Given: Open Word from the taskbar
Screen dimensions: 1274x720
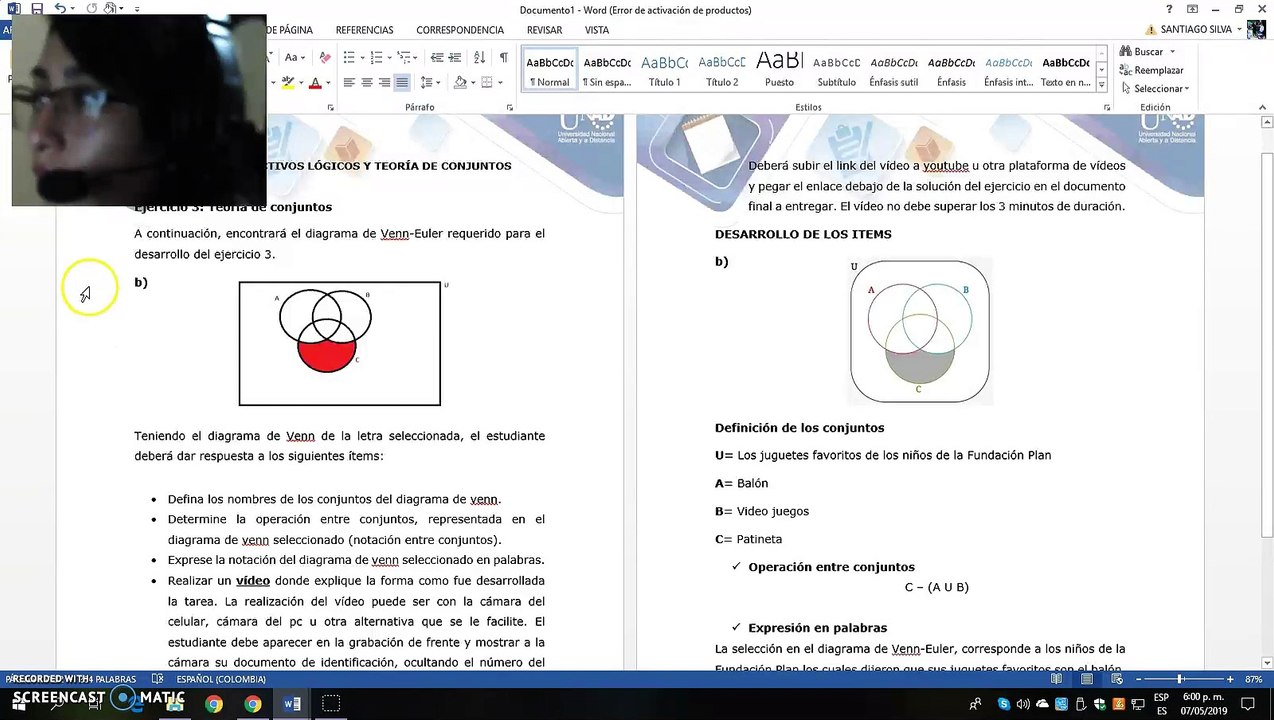Looking at the screenshot, I should (x=292, y=704).
